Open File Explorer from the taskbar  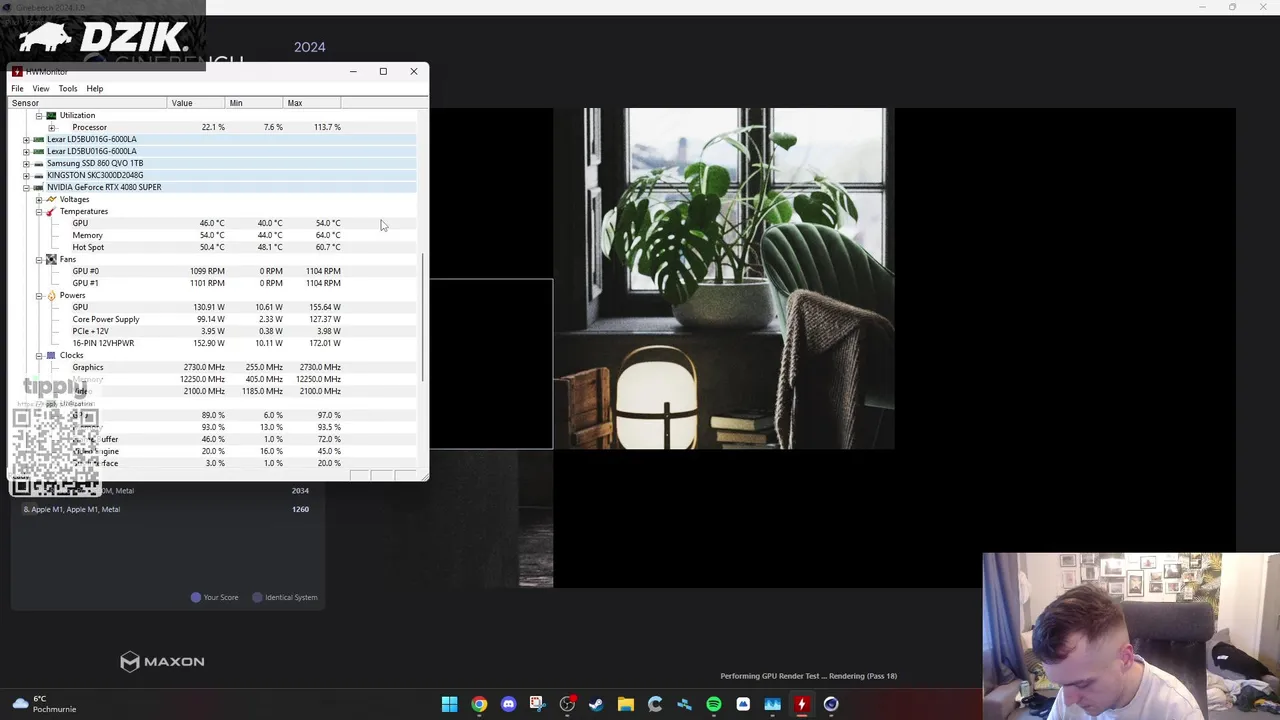625,704
